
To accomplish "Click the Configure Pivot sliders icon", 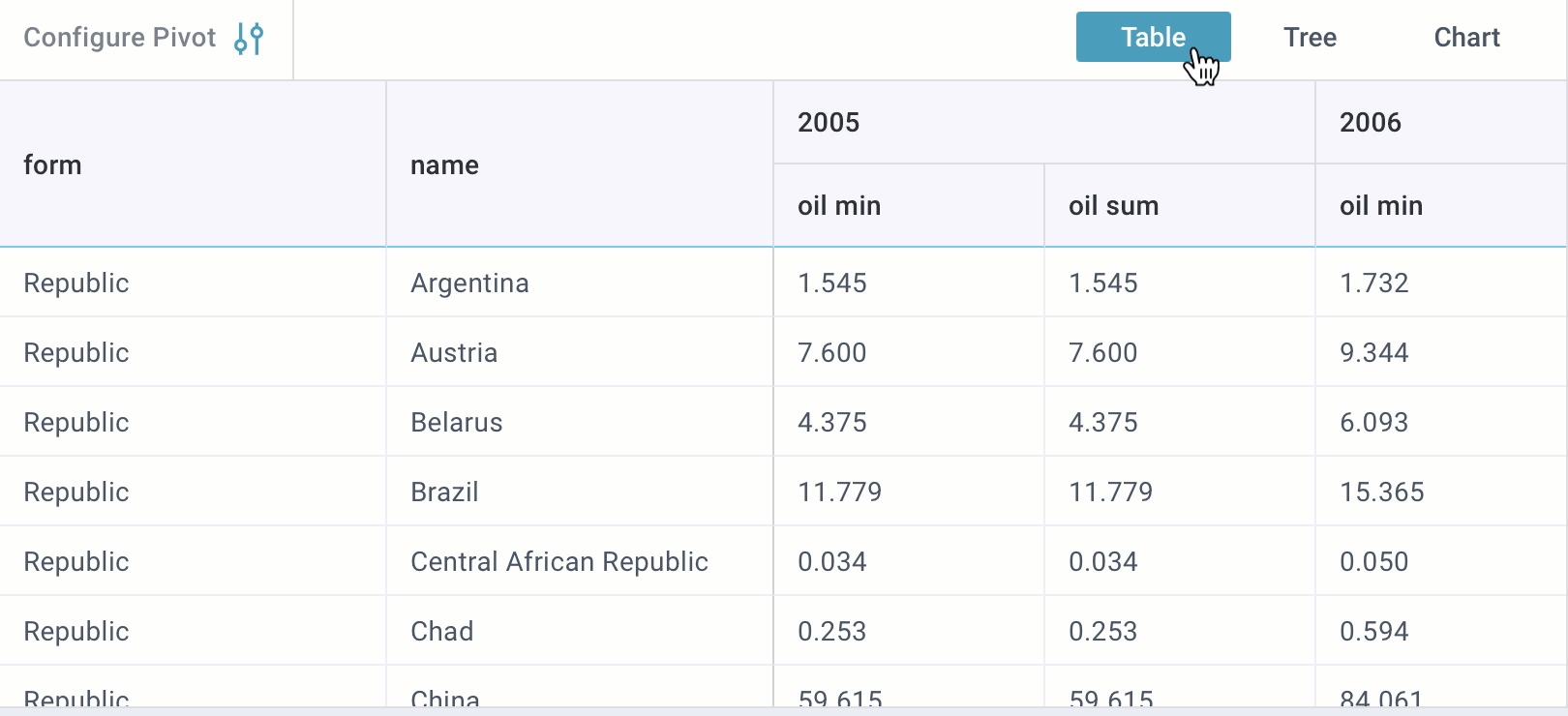I will 249,39.
